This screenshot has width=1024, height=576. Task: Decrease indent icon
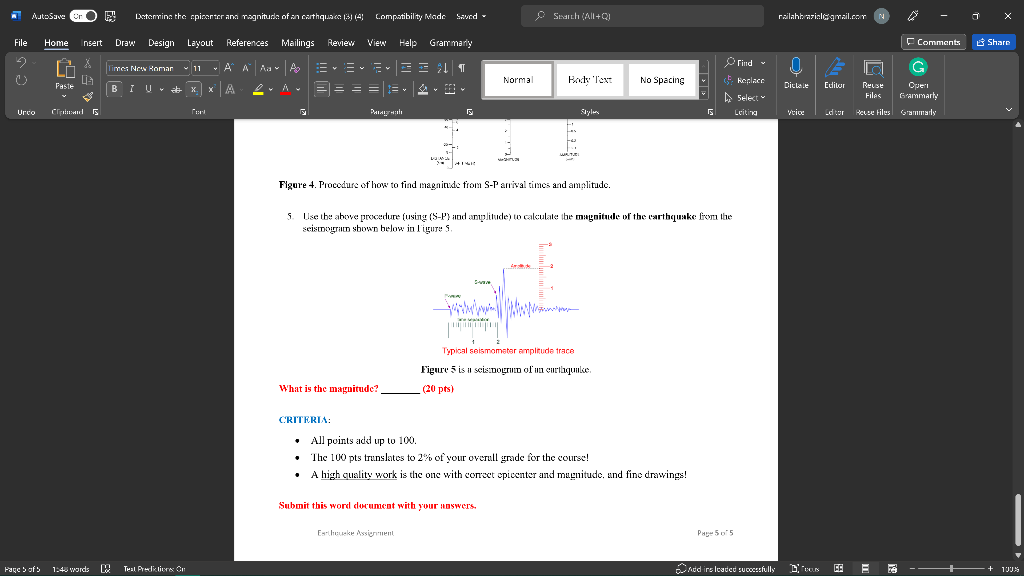[406, 68]
